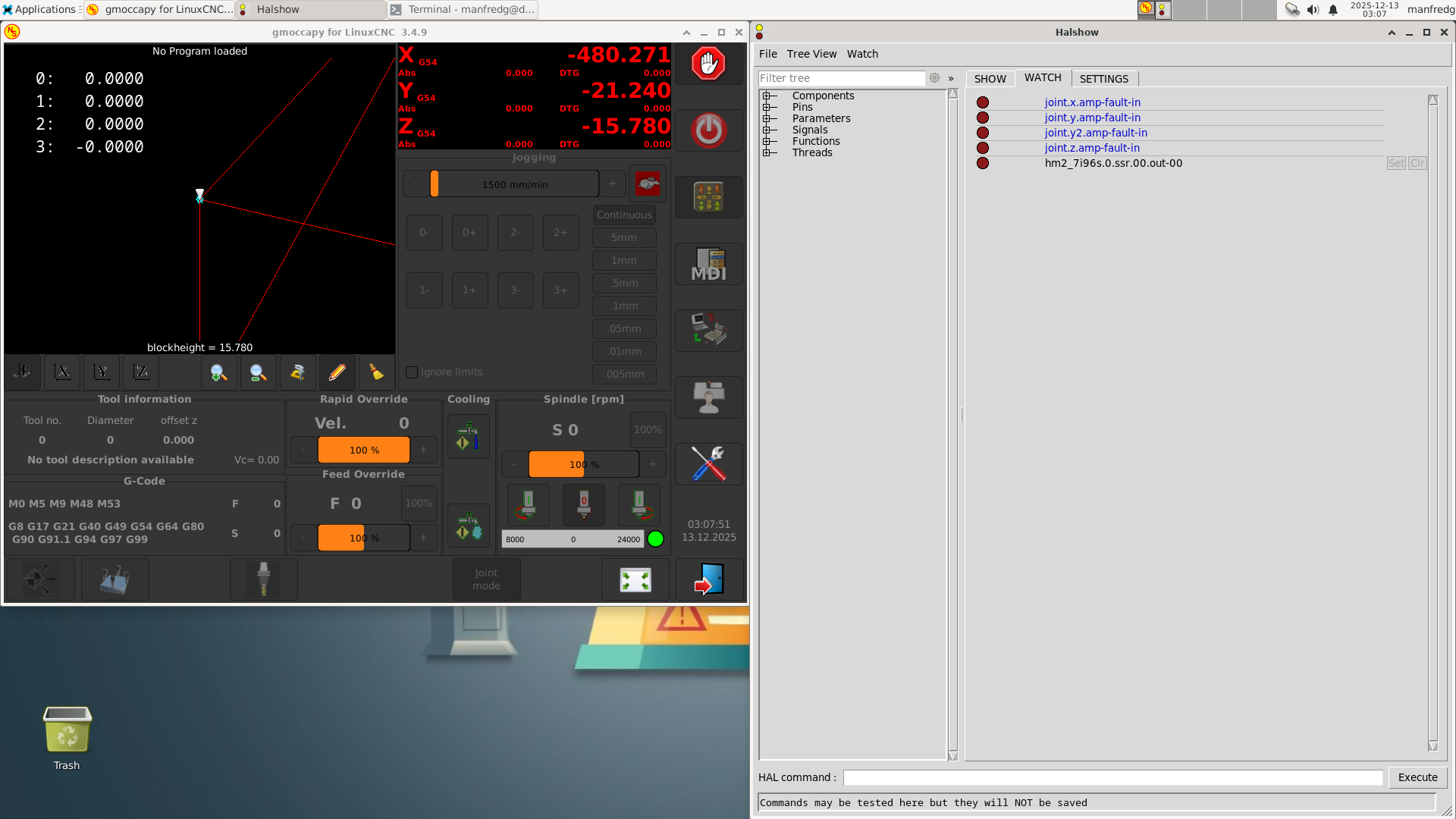Click the emergency stop hand icon
This screenshot has height=819, width=1456.
(x=708, y=64)
